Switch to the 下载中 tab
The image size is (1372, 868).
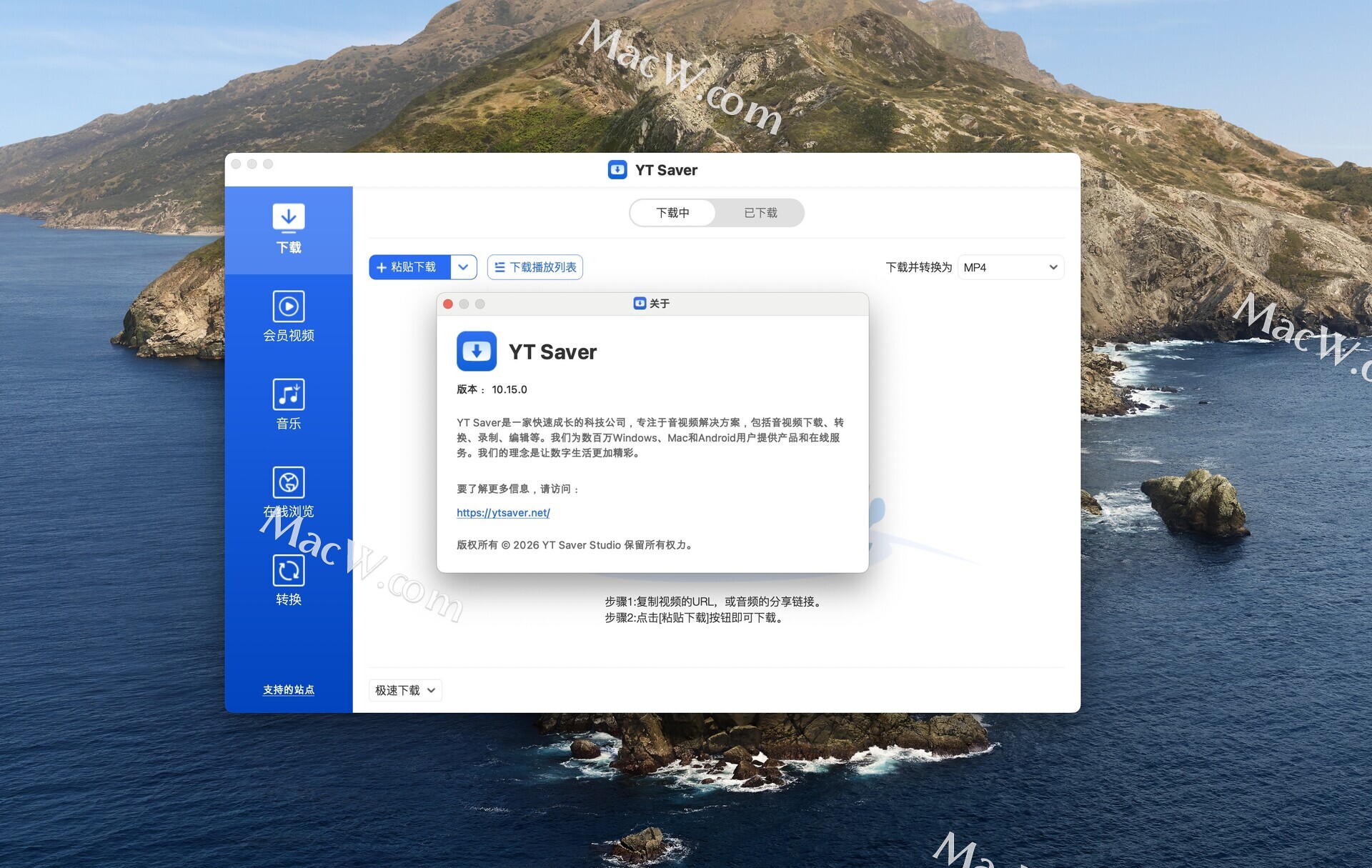(673, 213)
